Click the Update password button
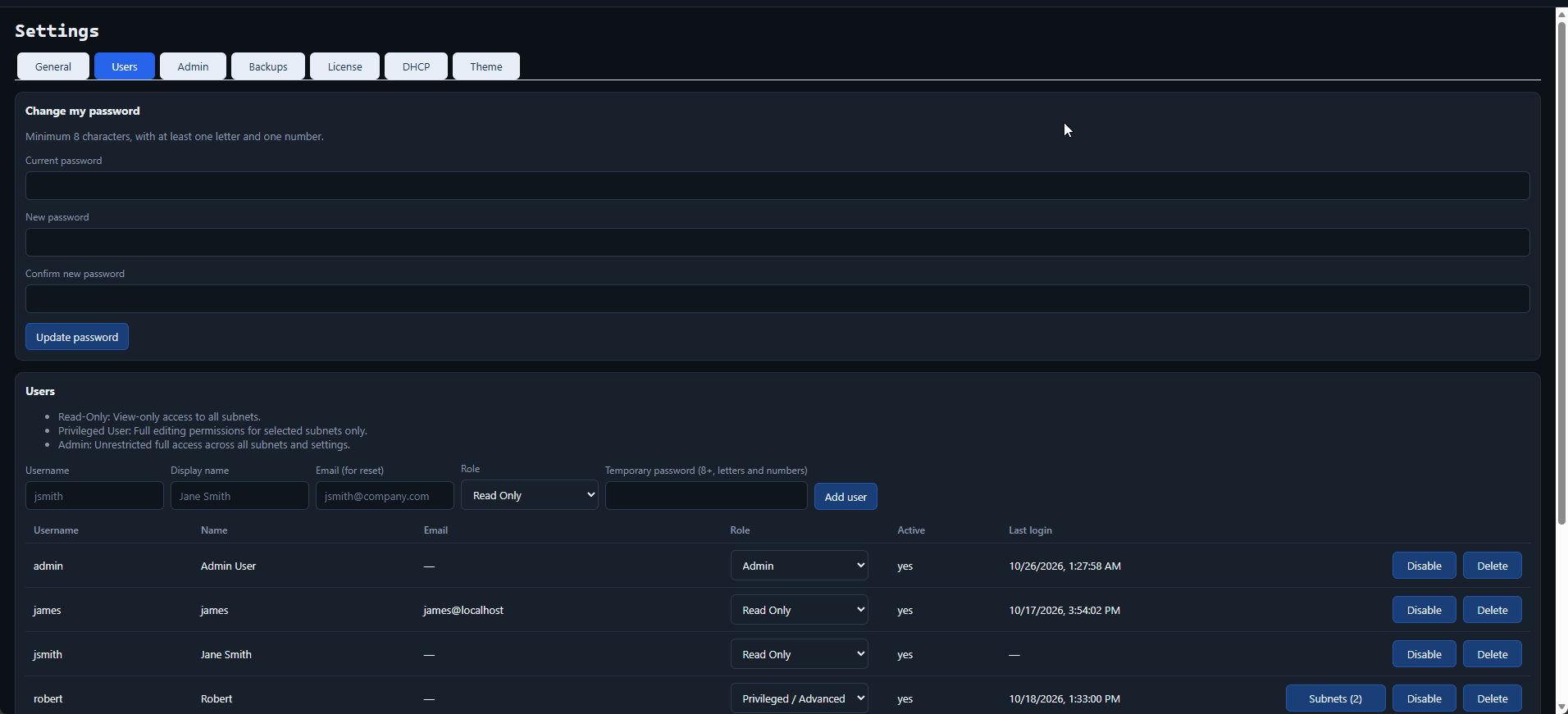The width and height of the screenshot is (1568, 714). point(77,337)
